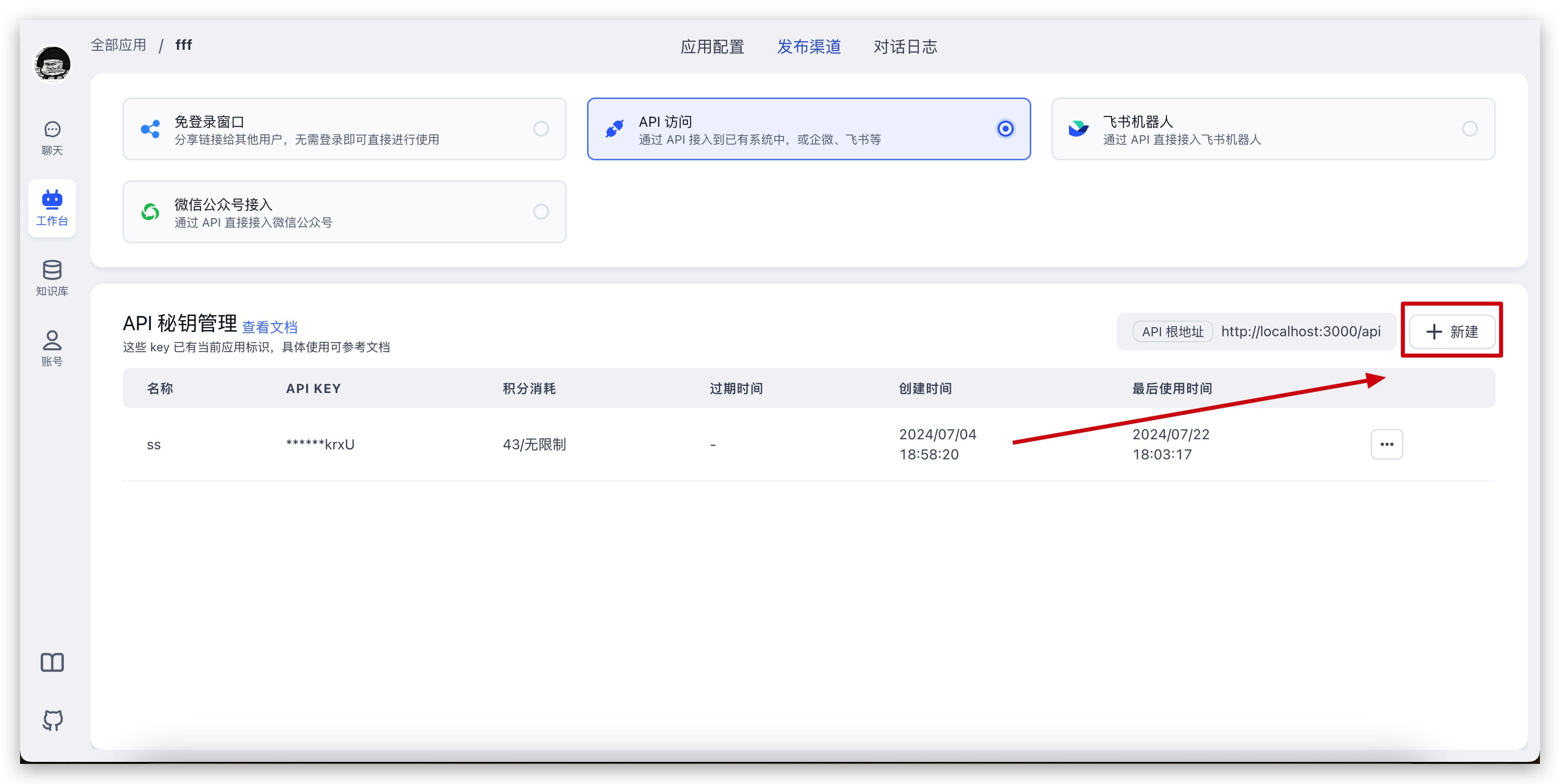Switch to the 应用配置 tab

(x=712, y=47)
